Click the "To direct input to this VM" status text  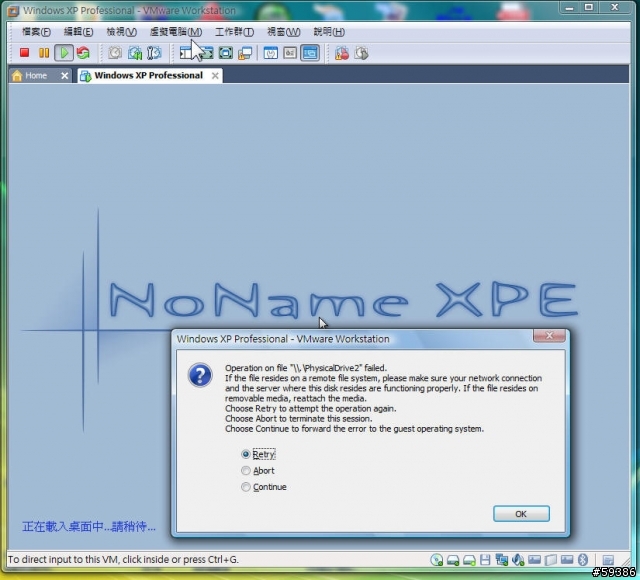pyautogui.click(x=123, y=559)
